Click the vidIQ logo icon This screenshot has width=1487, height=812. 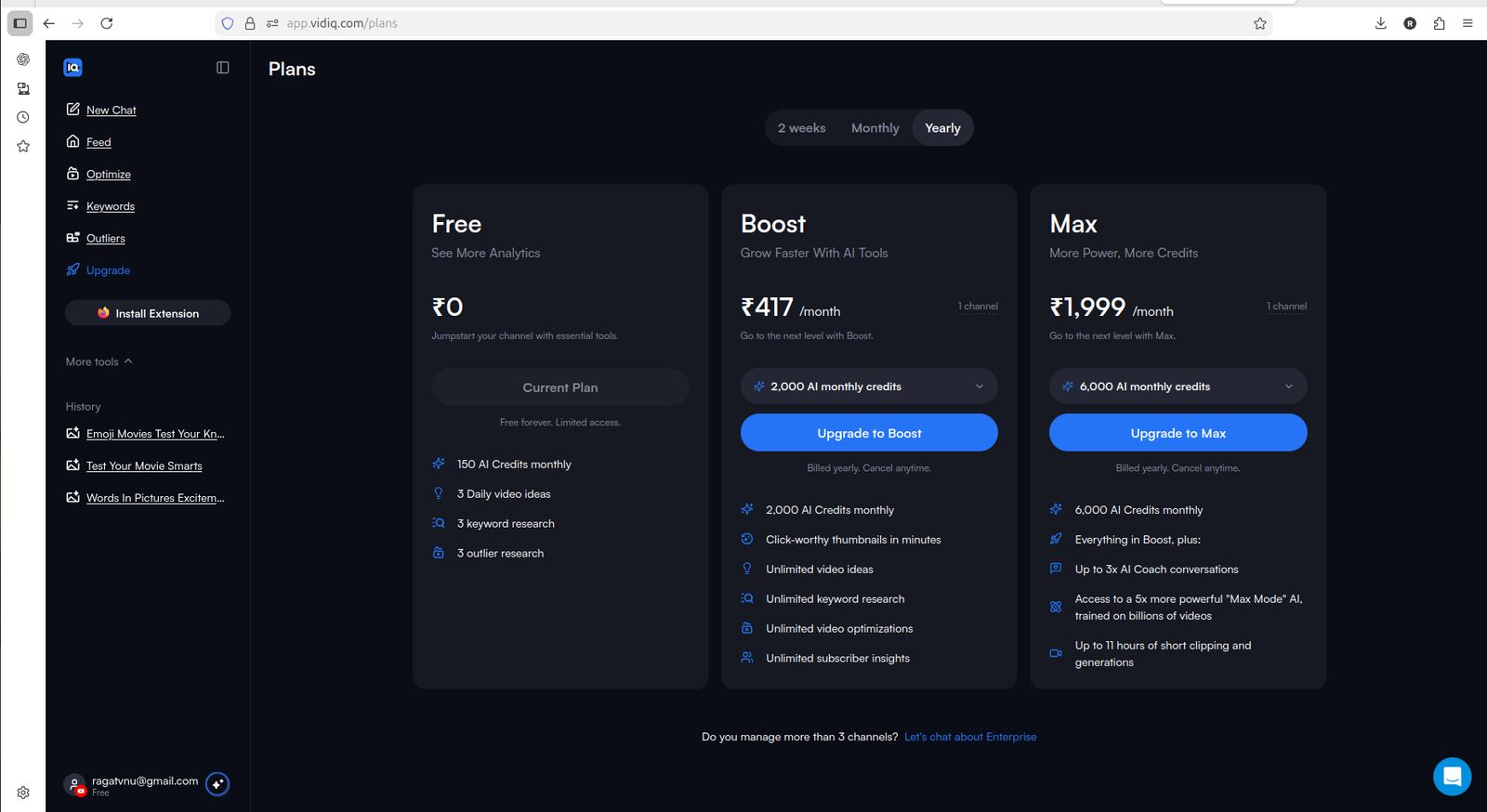(x=72, y=67)
